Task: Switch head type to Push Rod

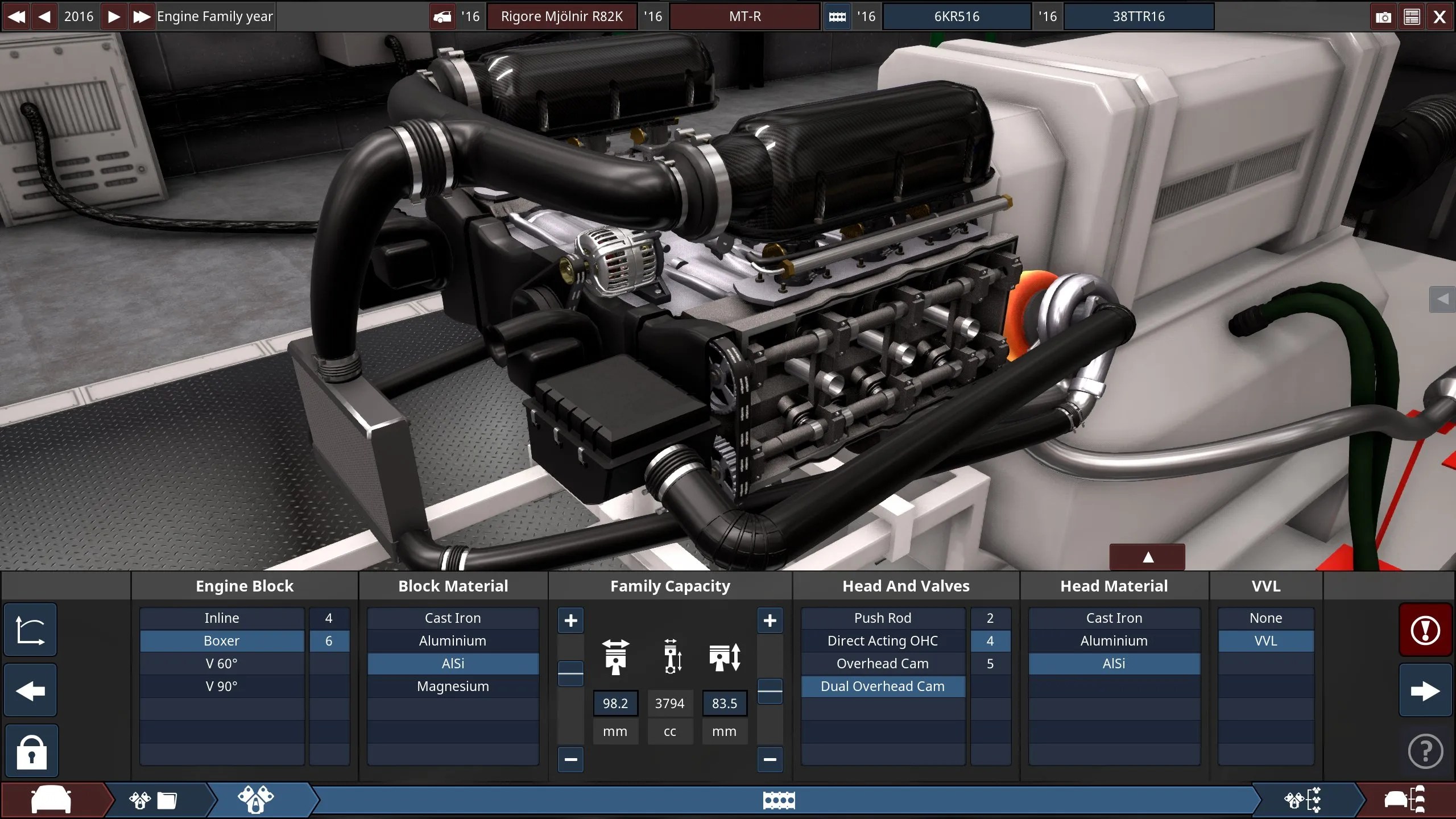Action: [882, 618]
